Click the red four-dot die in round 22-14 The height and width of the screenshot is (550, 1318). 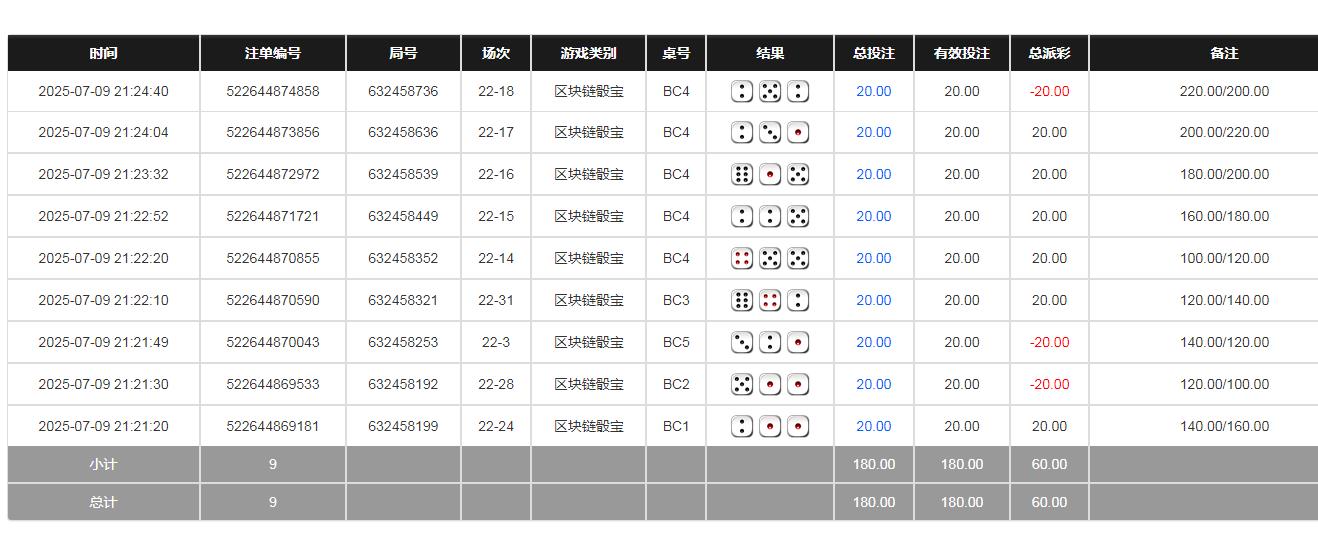pos(742,258)
